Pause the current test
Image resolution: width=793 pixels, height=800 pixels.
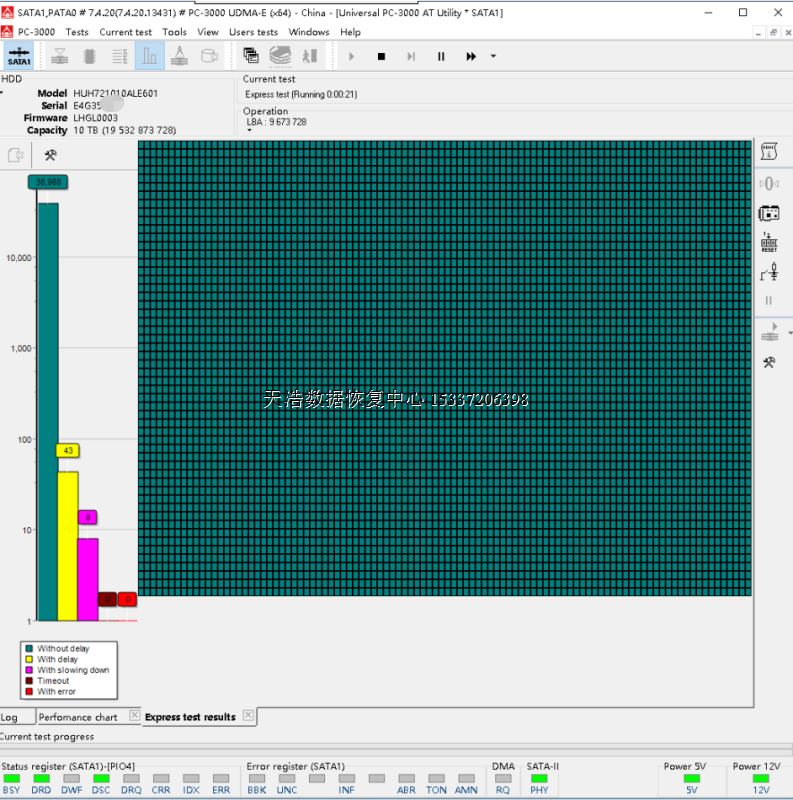(x=441, y=57)
